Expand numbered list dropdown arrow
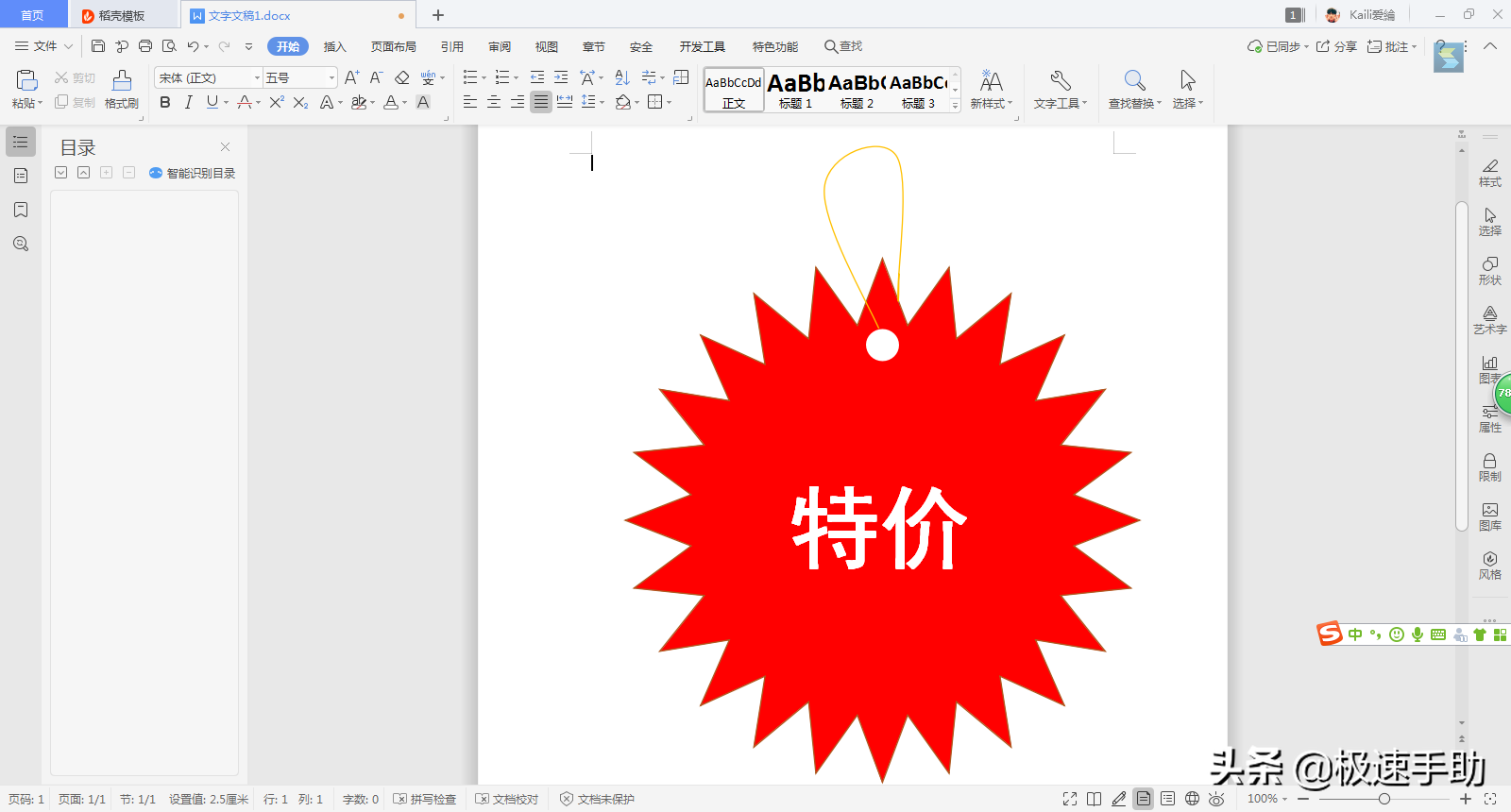 [516, 78]
